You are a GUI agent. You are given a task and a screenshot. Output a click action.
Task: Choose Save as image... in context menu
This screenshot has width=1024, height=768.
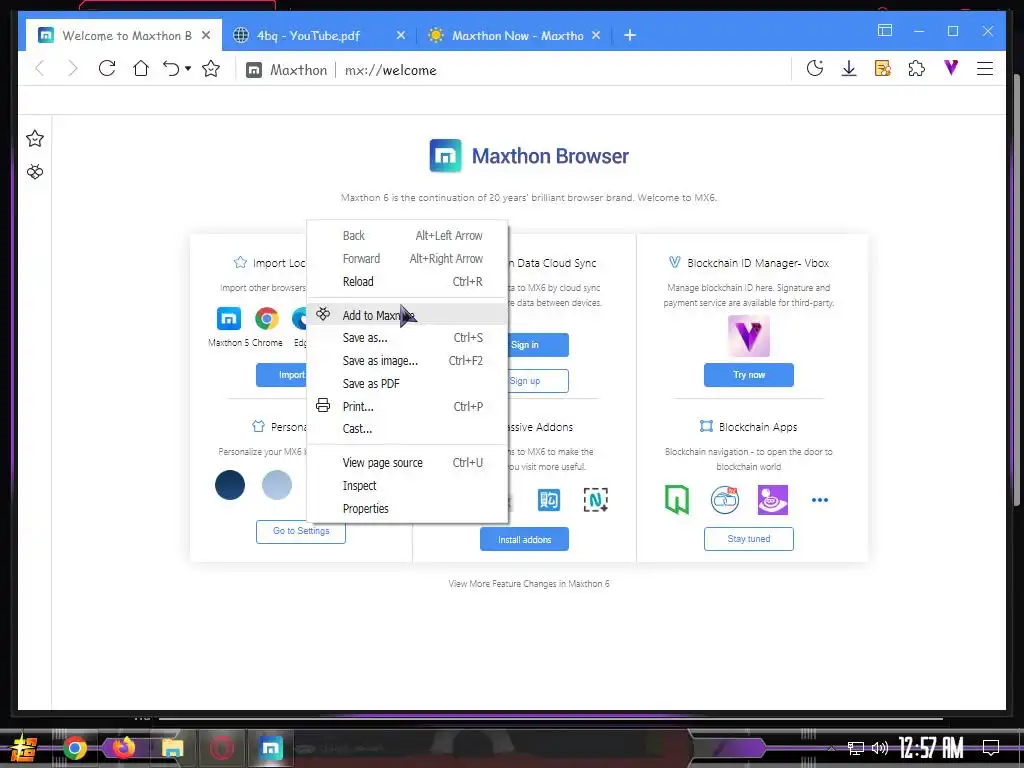click(x=408, y=360)
